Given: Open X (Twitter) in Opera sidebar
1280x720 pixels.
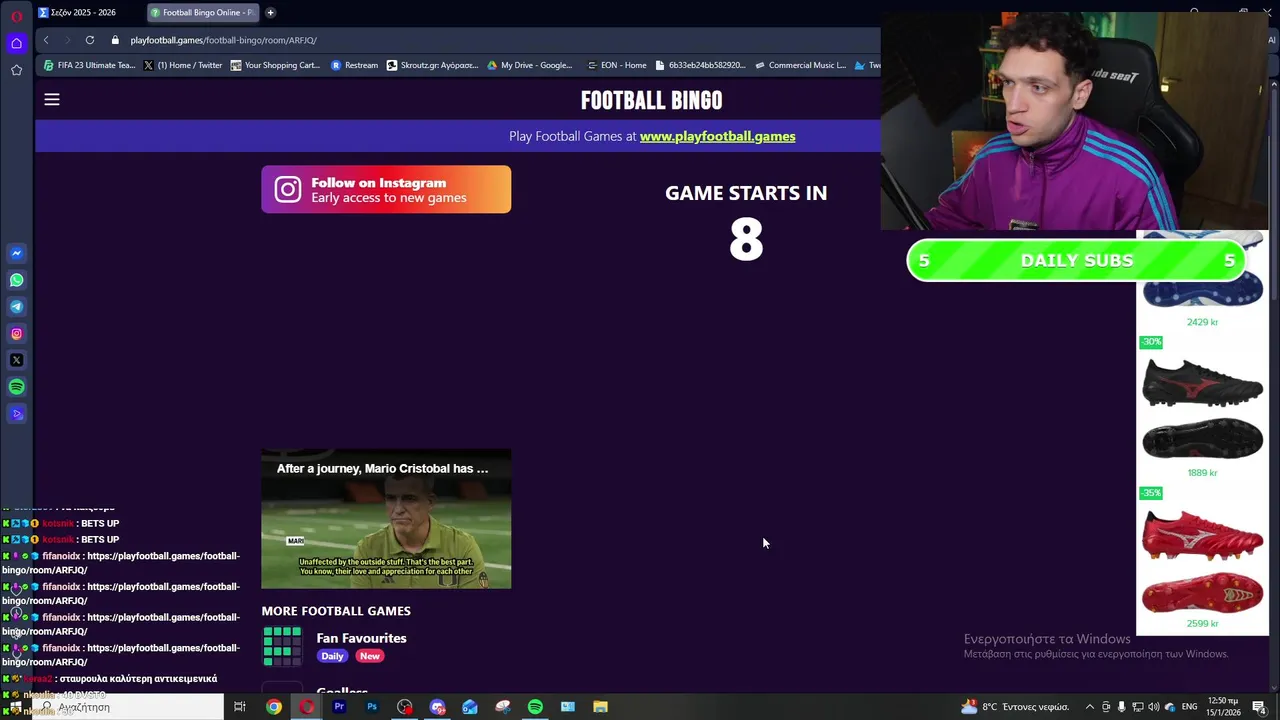Looking at the screenshot, I should (16, 360).
